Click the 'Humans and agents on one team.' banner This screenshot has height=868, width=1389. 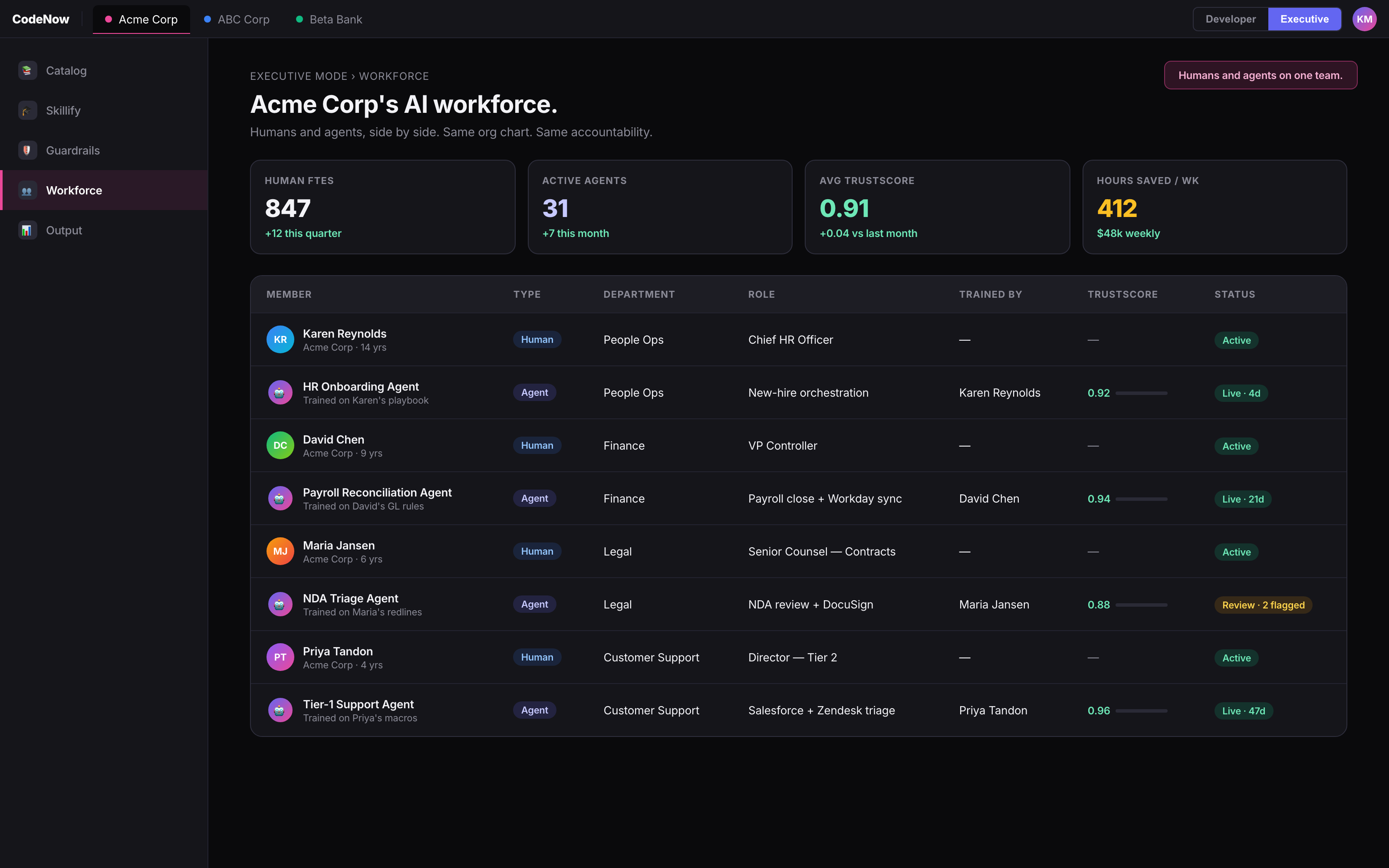click(1261, 75)
